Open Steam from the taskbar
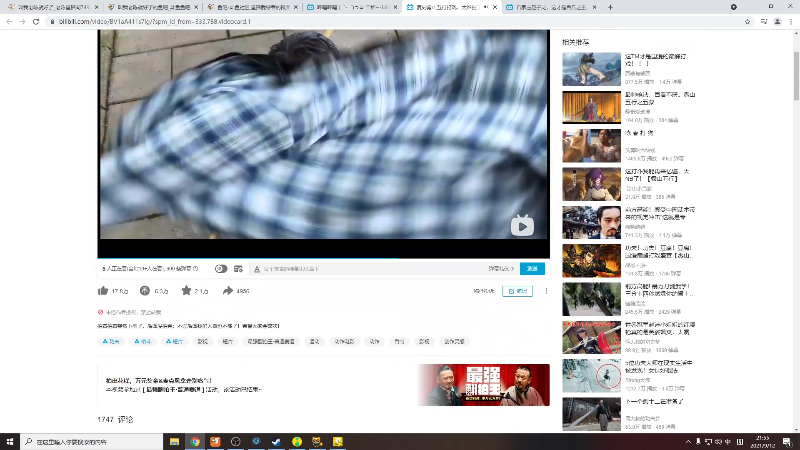The height and width of the screenshot is (450, 800). click(277, 441)
